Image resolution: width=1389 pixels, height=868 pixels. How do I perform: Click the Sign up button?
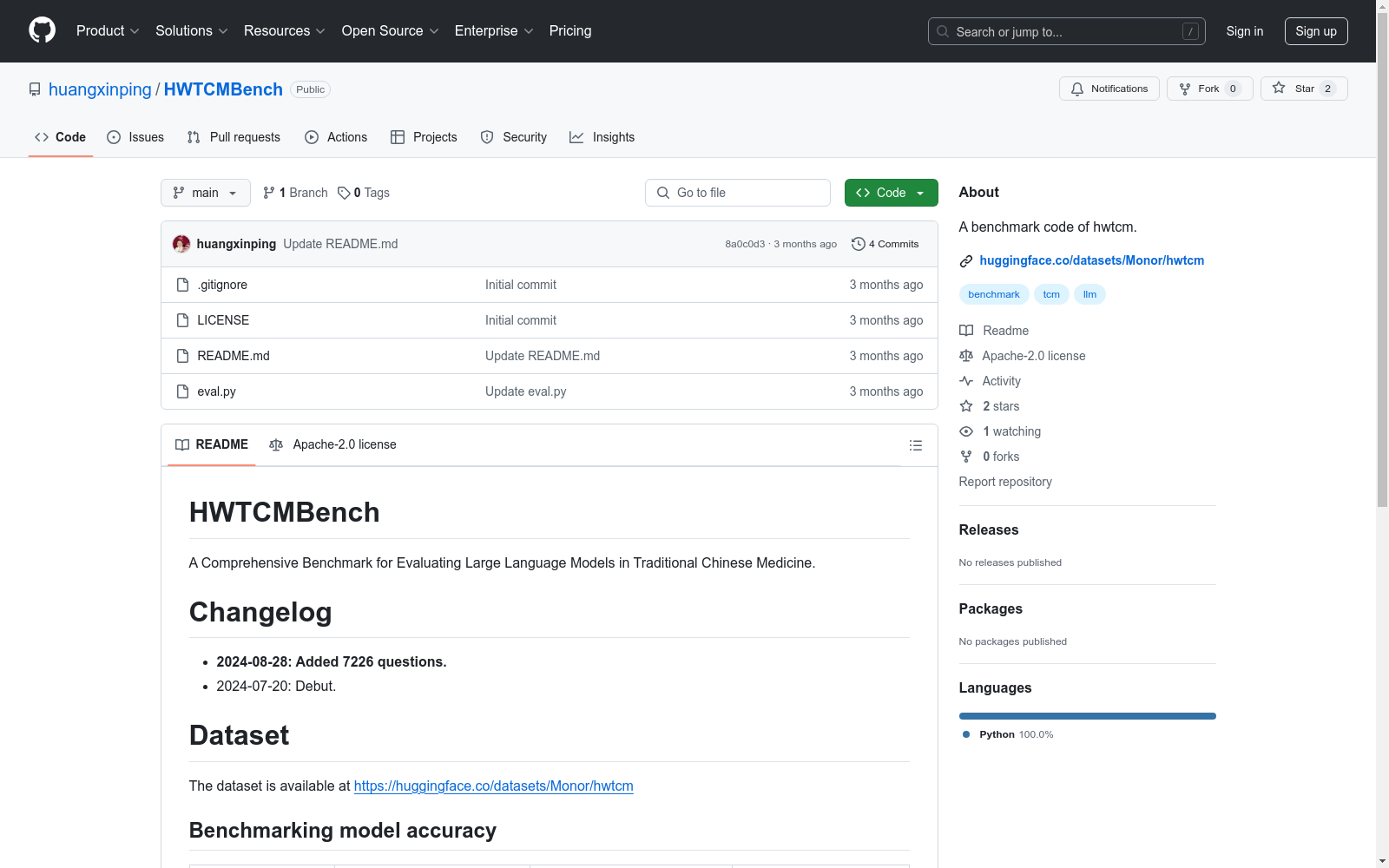[x=1316, y=31]
